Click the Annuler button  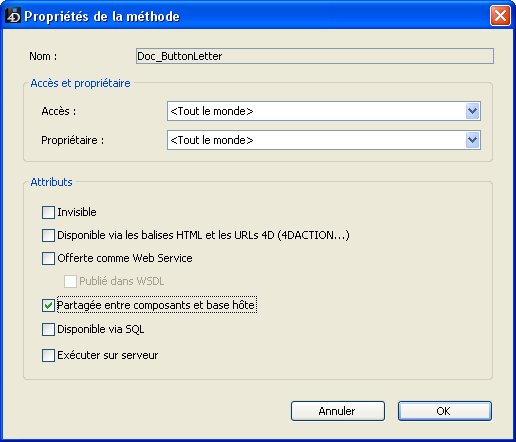pyautogui.click(x=338, y=411)
